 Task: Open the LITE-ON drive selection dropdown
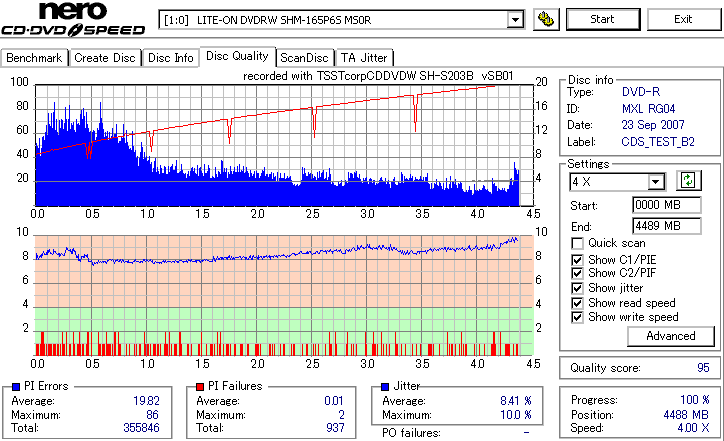(x=341, y=20)
